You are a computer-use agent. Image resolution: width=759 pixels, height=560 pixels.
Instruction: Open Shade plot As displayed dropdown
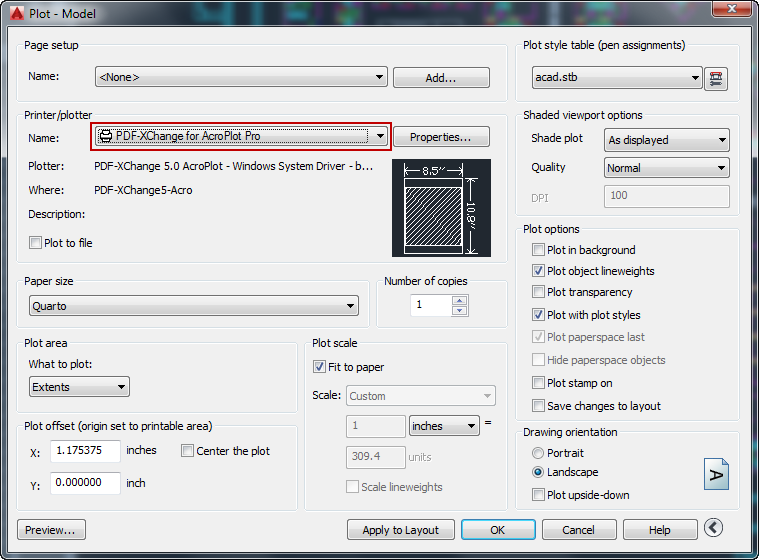pyautogui.click(x=667, y=140)
